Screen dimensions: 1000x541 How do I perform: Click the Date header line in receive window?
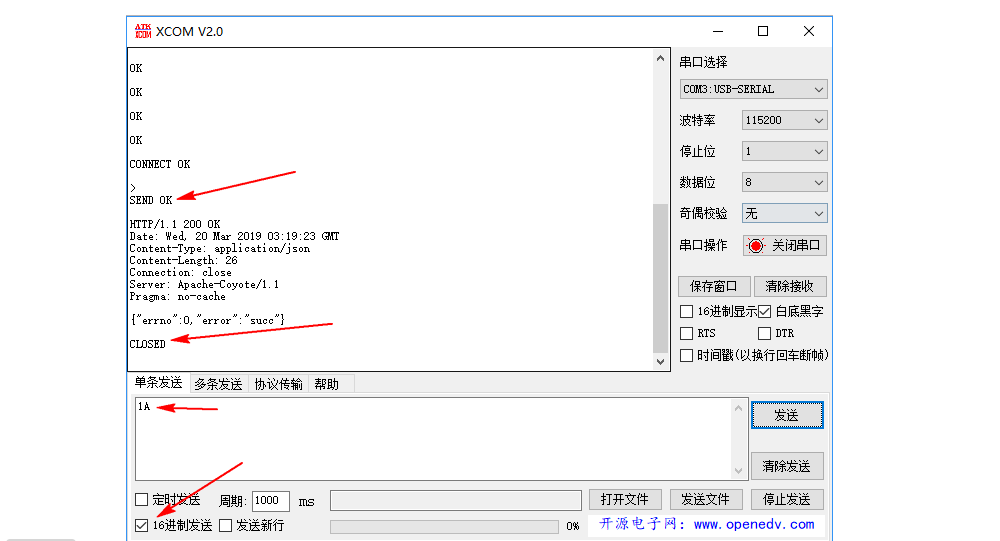tap(234, 237)
